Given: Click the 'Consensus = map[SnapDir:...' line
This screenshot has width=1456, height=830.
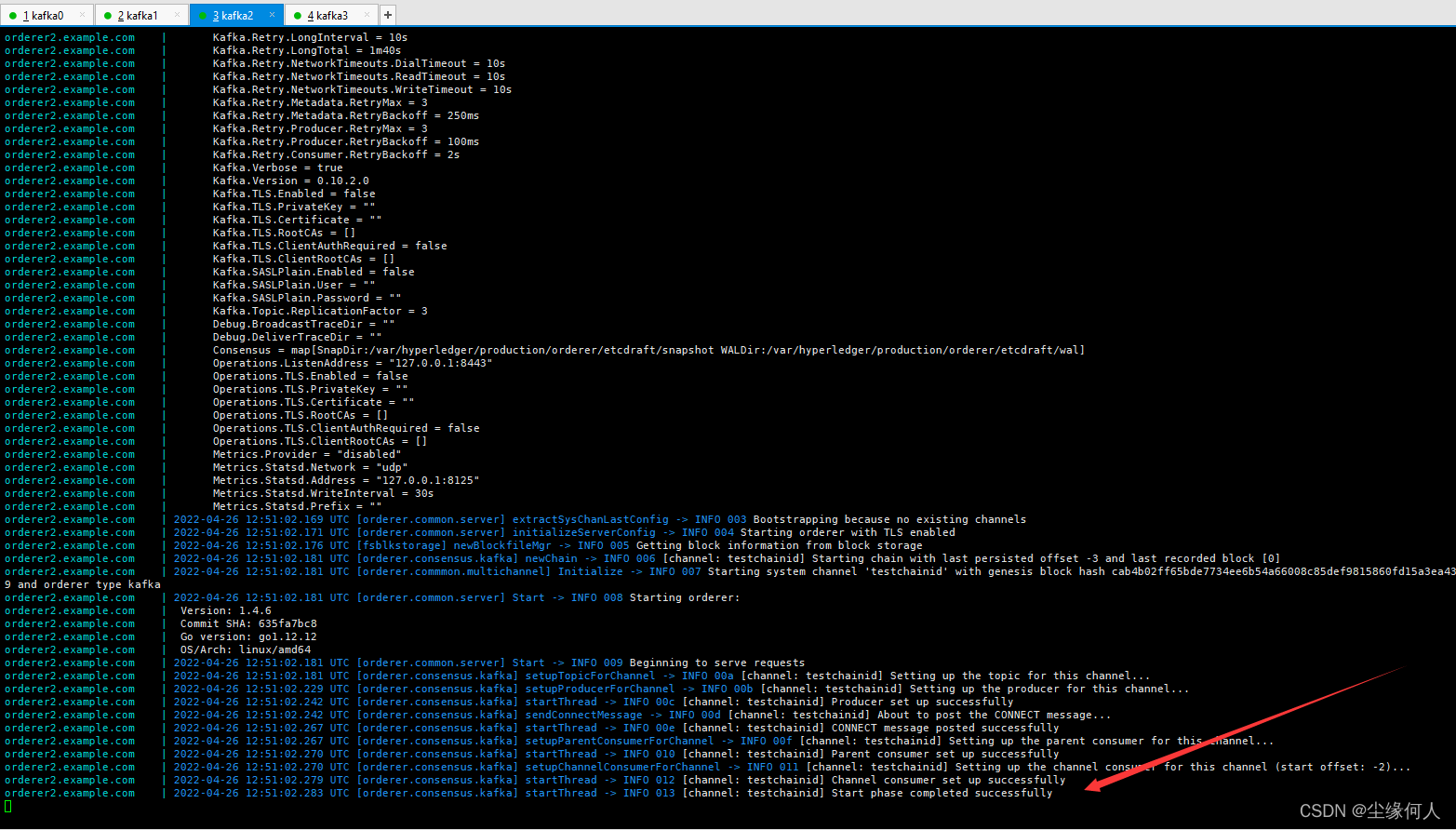Looking at the screenshot, I should pyautogui.click(x=648, y=350).
